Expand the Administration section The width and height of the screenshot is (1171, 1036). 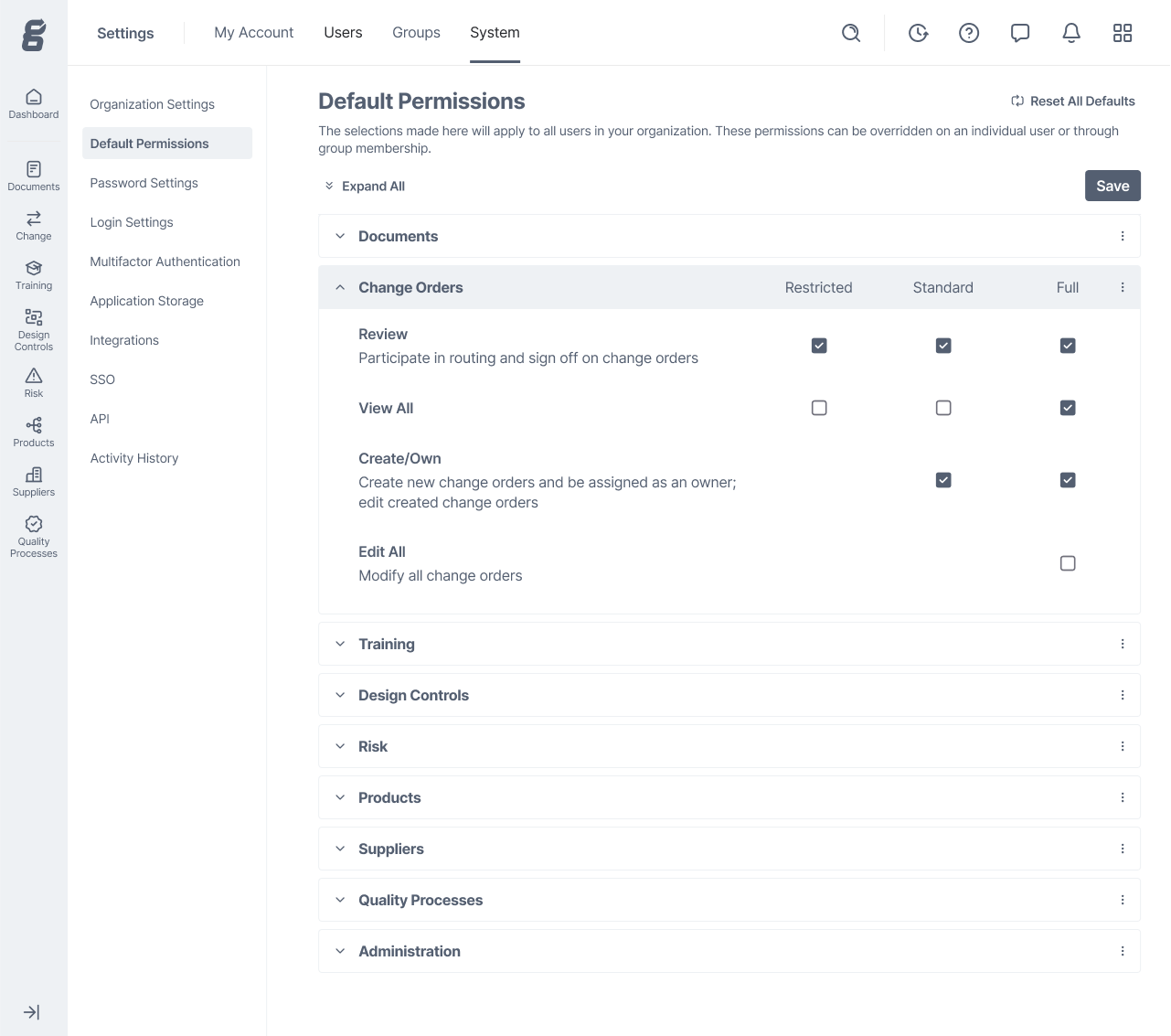tap(339, 951)
